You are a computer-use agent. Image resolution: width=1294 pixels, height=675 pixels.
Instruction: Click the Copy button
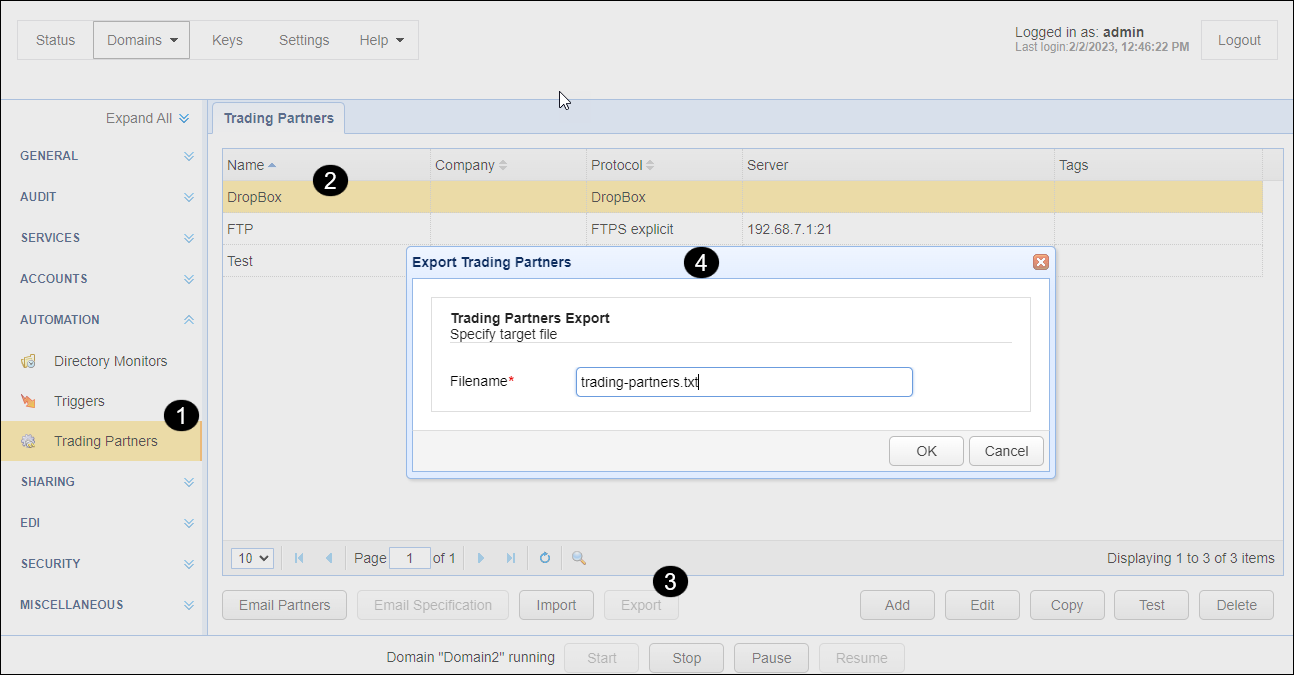[1067, 605]
